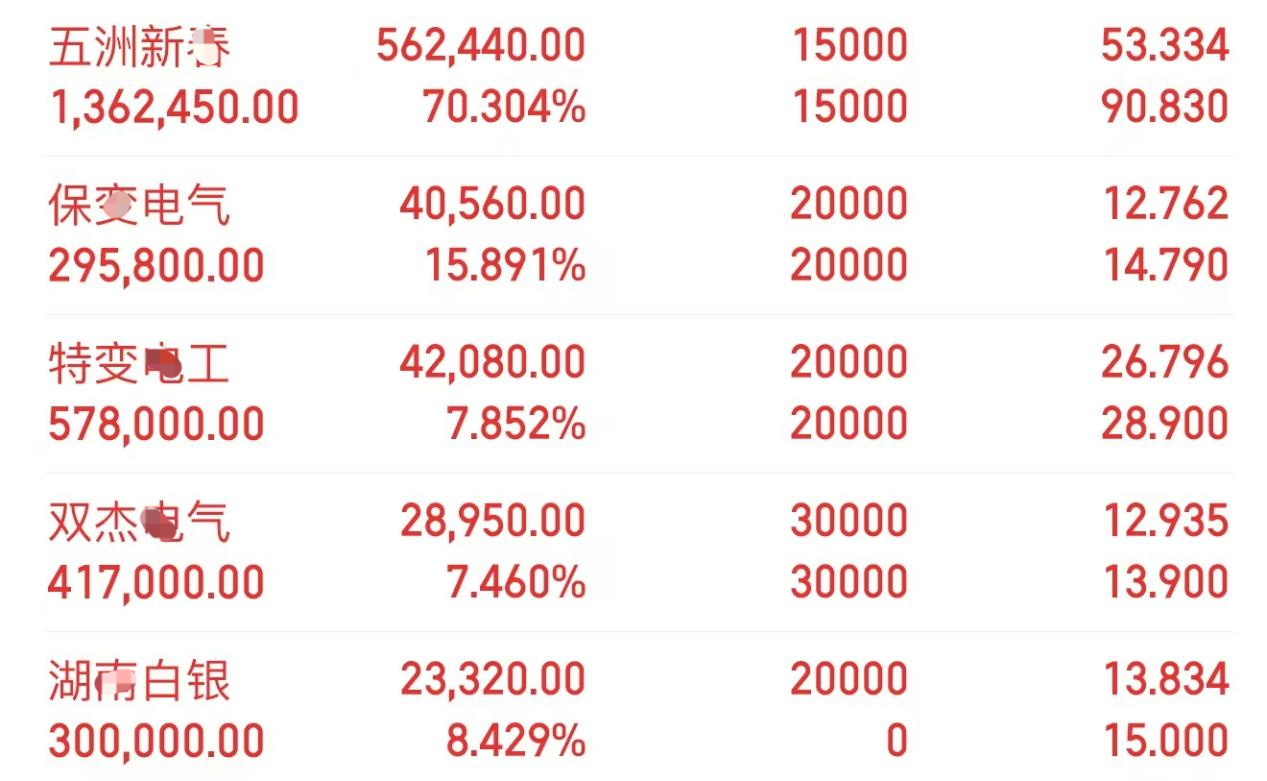The width and height of the screenshot is (1267, 781).
Task: Click the 417,000.00 market value
Action: 156,583
